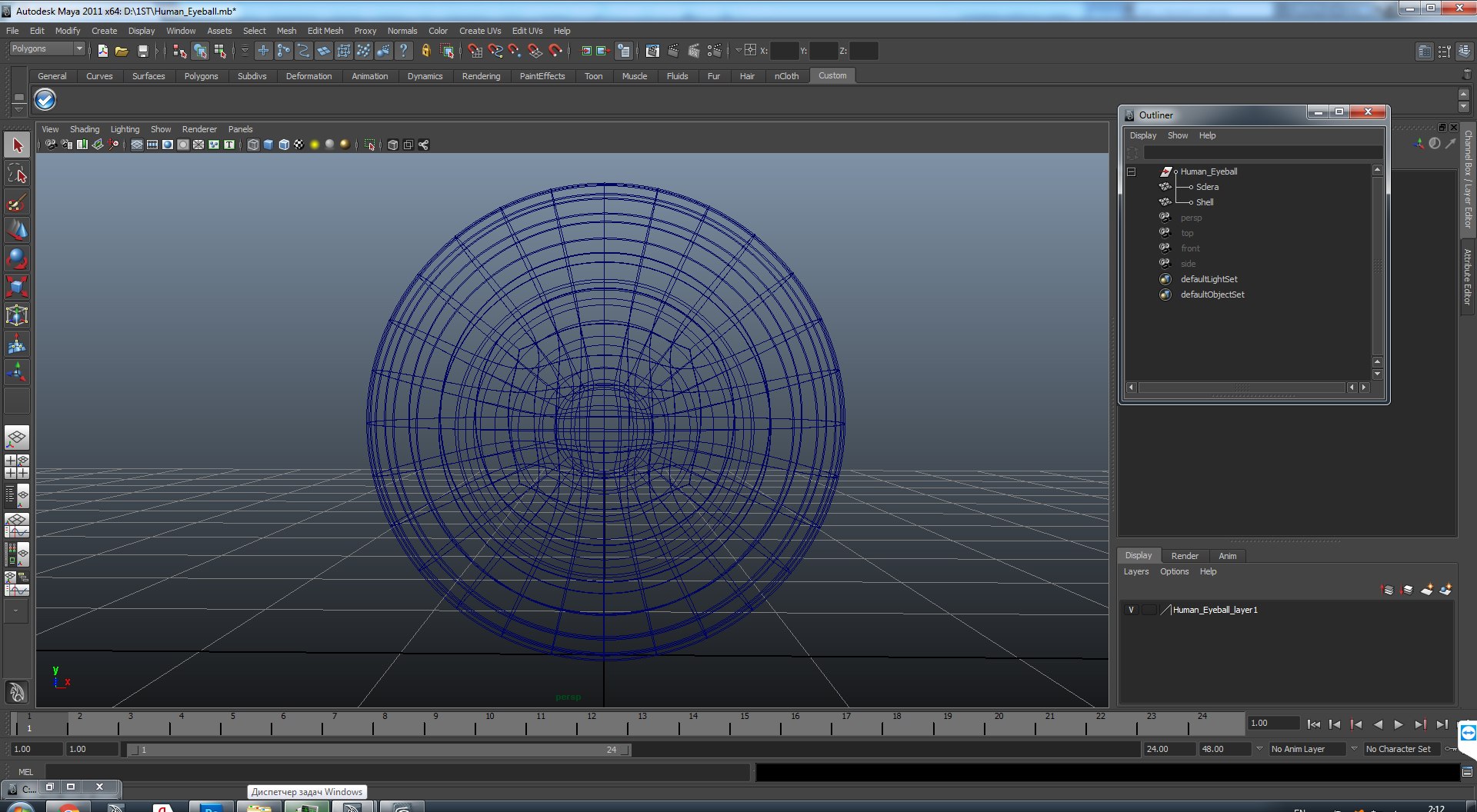
Task: Click the Save scene icon
Action: (142, 52)
